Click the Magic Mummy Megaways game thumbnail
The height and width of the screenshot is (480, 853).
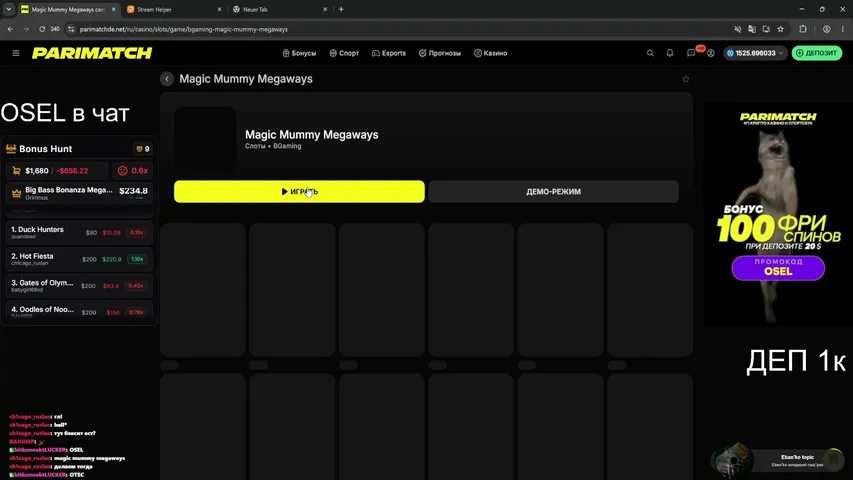[x=205, y=138]
